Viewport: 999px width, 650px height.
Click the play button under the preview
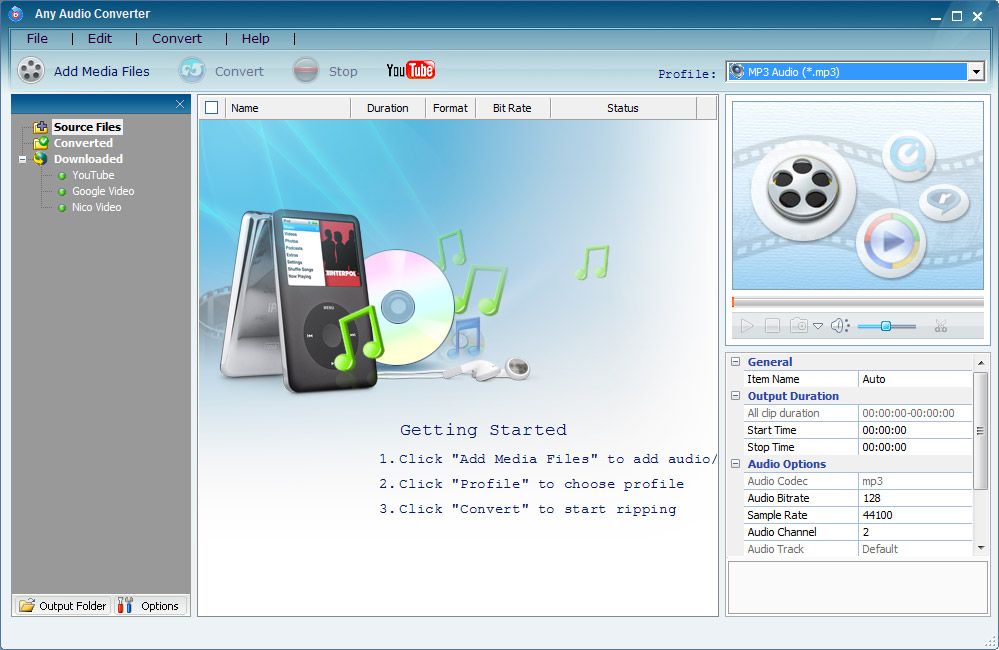coord(747,326)
